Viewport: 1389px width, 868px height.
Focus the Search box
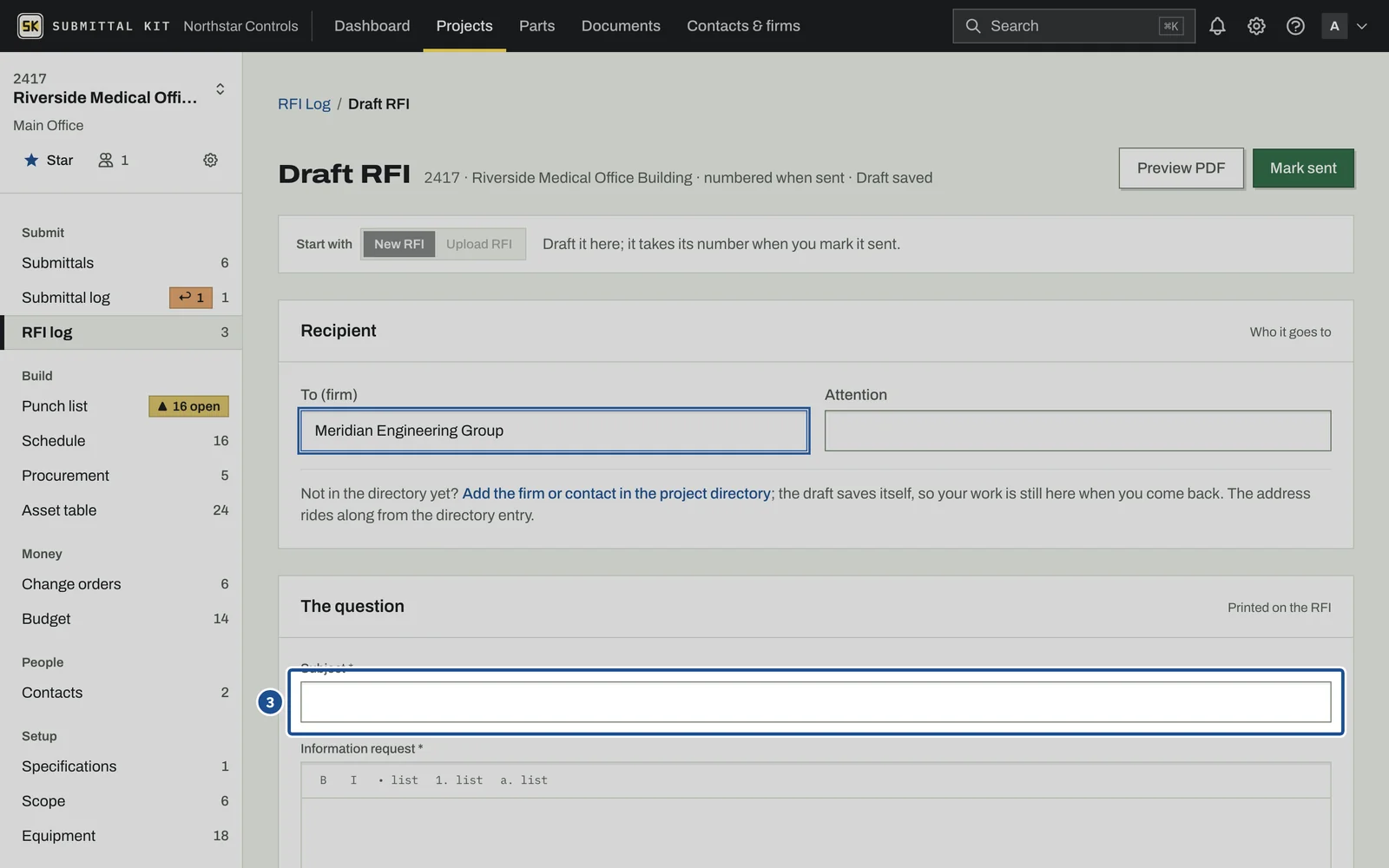tap(1074, 26)
